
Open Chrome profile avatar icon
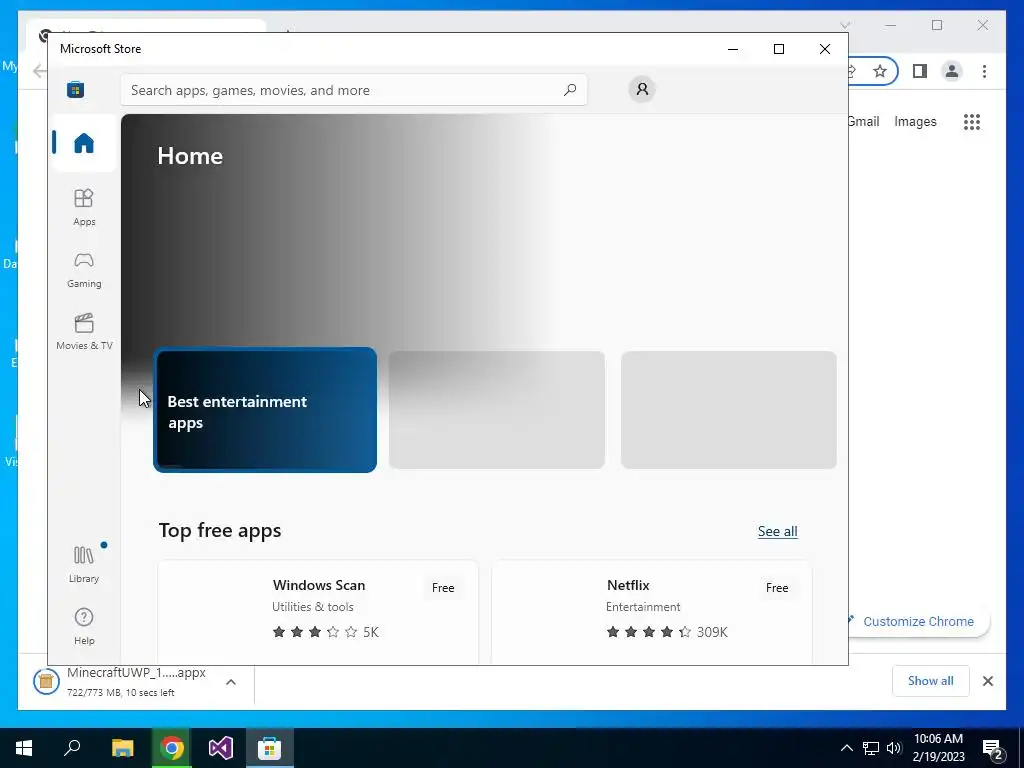952,71
